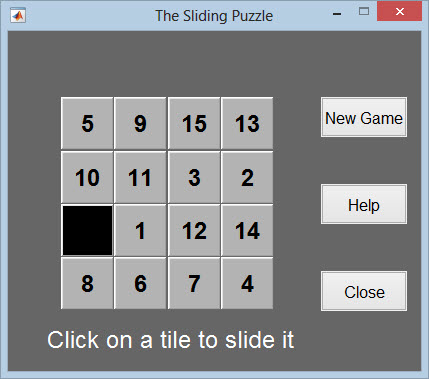Click the MATLAB icon in title bar

(18, 15)
